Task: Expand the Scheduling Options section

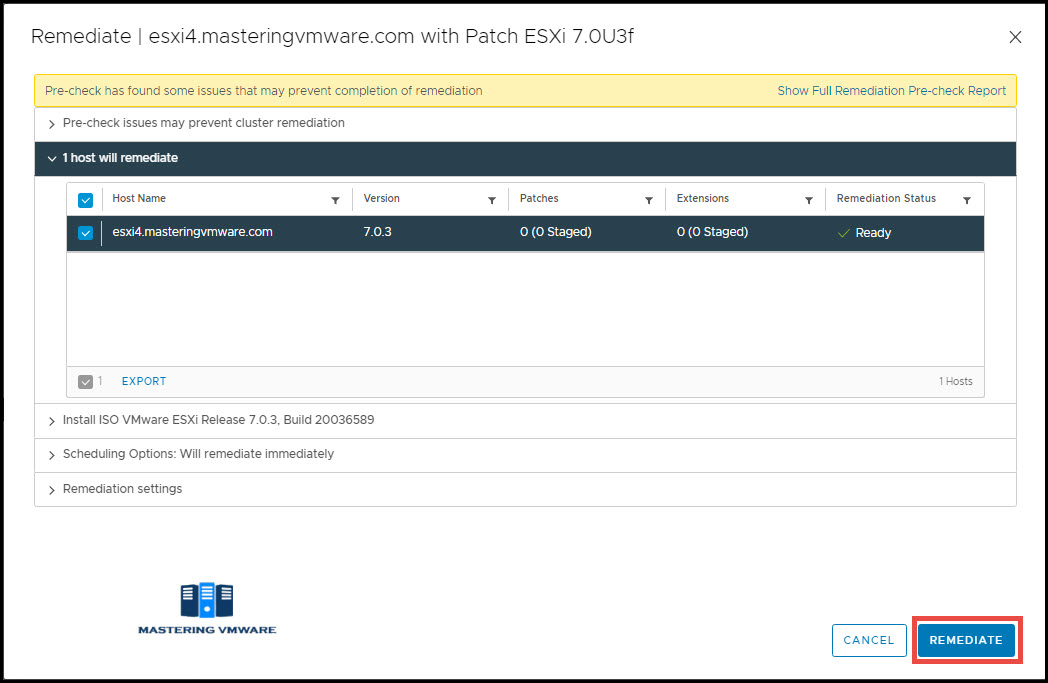Action: (x=51, y=454)
